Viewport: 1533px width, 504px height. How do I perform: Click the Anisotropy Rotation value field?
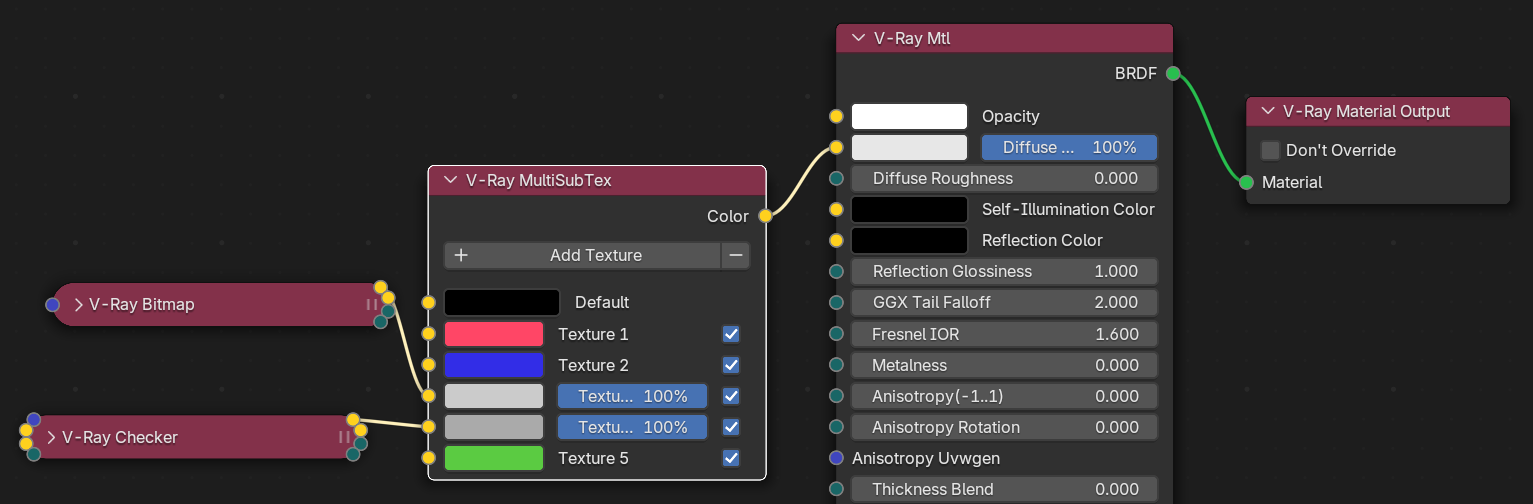point(1004,427)
